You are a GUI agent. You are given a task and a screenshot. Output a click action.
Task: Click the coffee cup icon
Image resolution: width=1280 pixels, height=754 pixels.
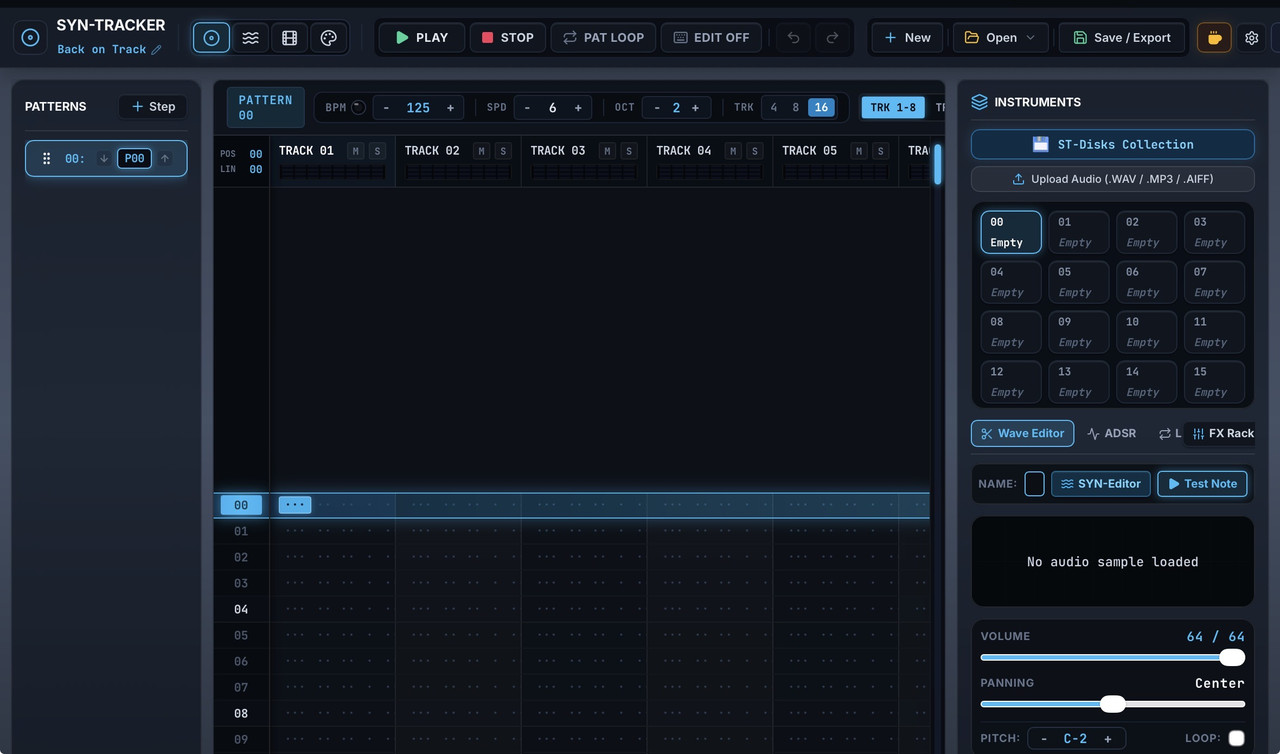pos(1214,38)
